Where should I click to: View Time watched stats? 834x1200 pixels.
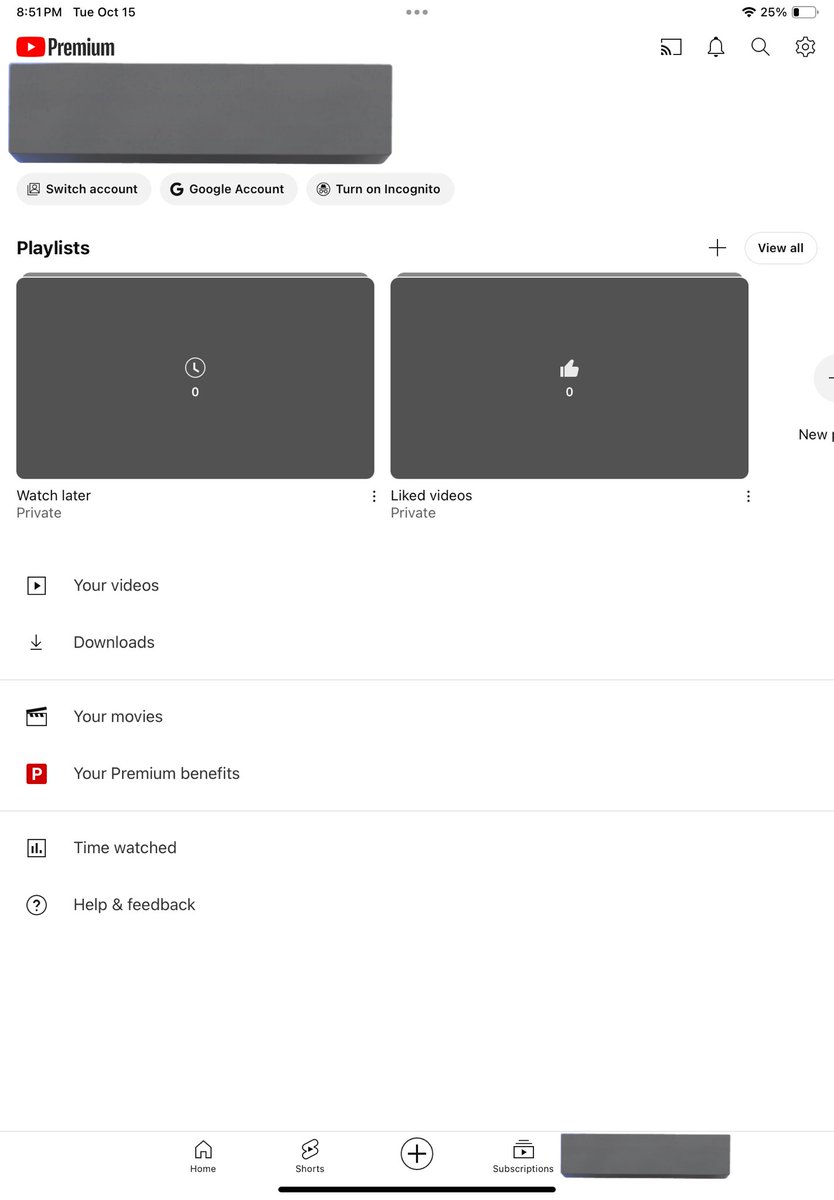point(417,848)
